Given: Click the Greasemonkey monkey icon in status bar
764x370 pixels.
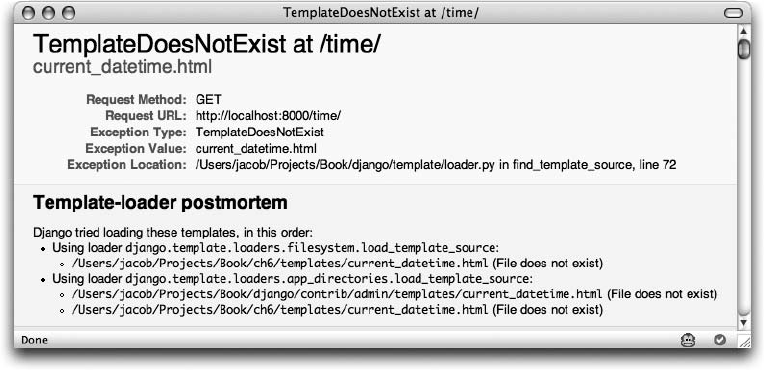Looking at the screenshot, I should (x=688, y=340).
